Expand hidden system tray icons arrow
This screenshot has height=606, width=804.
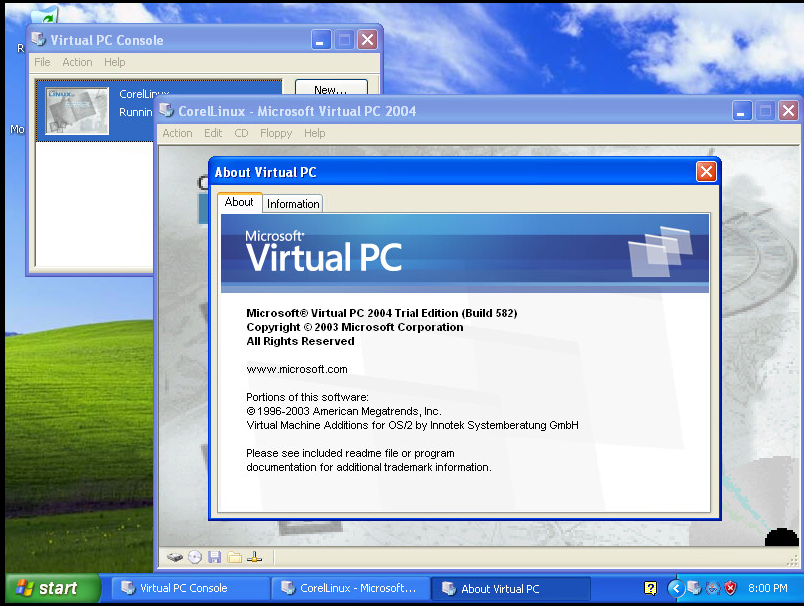tap(675, 588)
